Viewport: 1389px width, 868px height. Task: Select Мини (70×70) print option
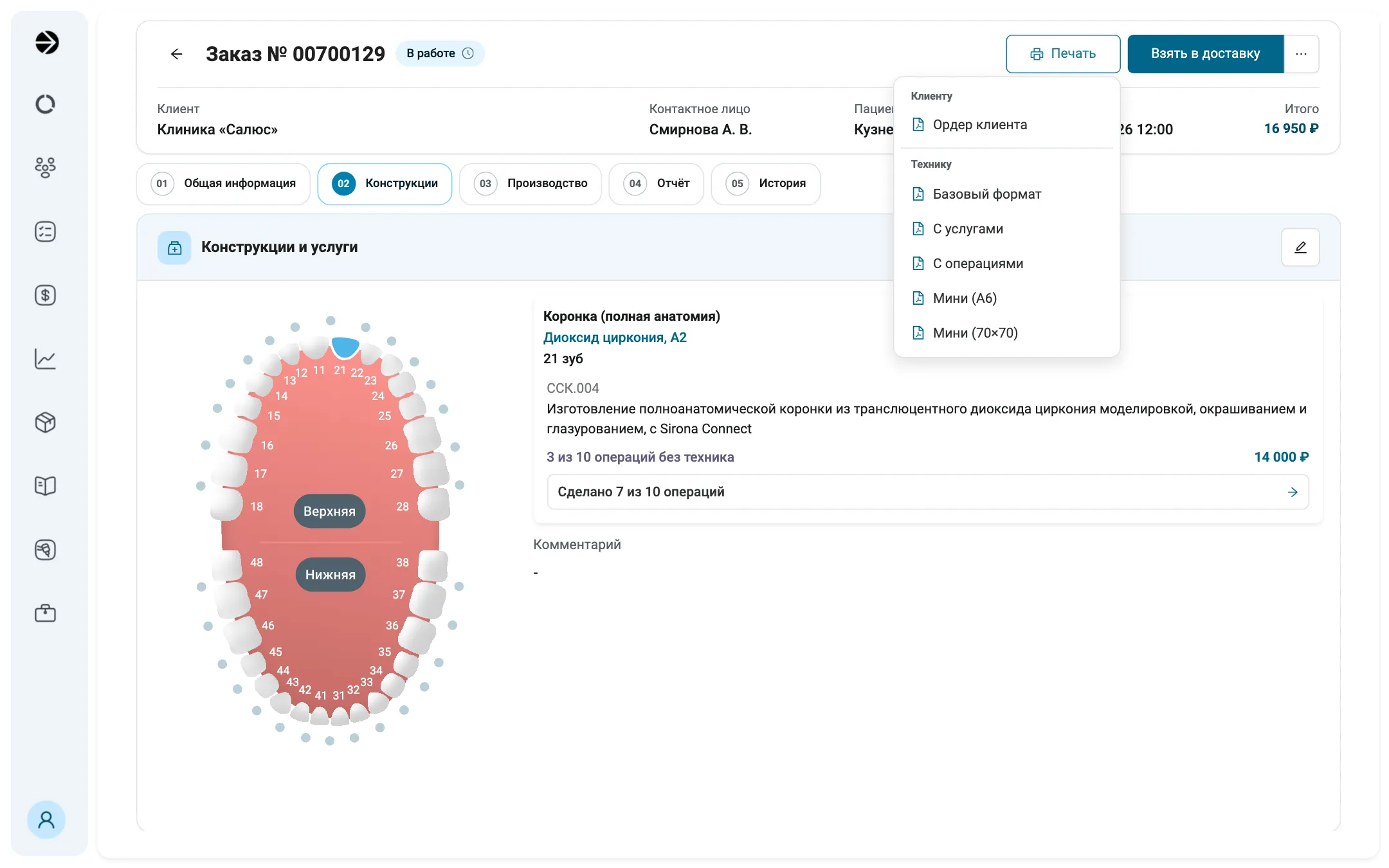pyautogui.click(x=1006, y=333)
